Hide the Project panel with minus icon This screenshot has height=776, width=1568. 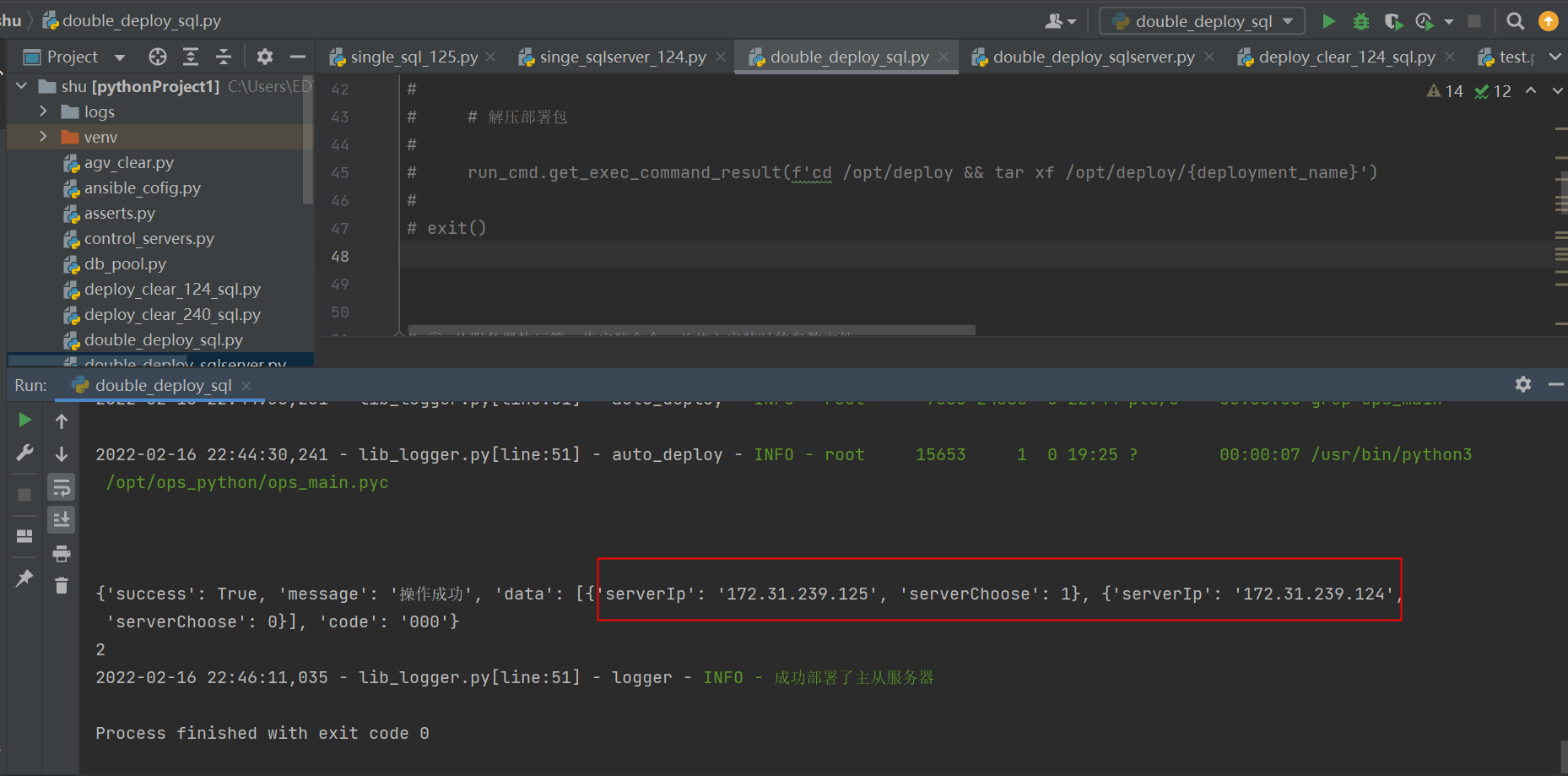point(297,57)
